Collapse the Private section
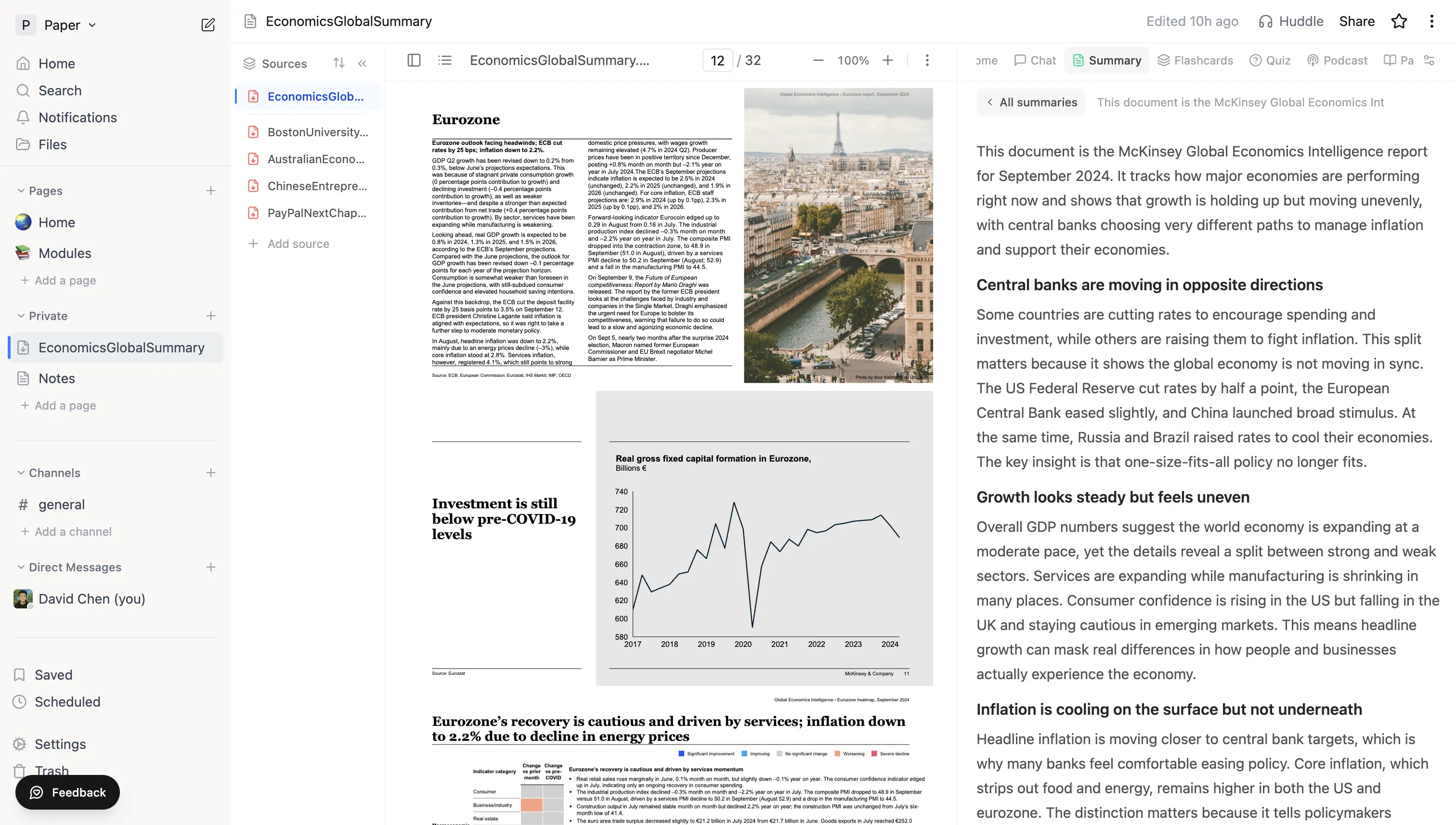Image resolution: width=1456 pixels, height=825 pixels. (21, 316)
